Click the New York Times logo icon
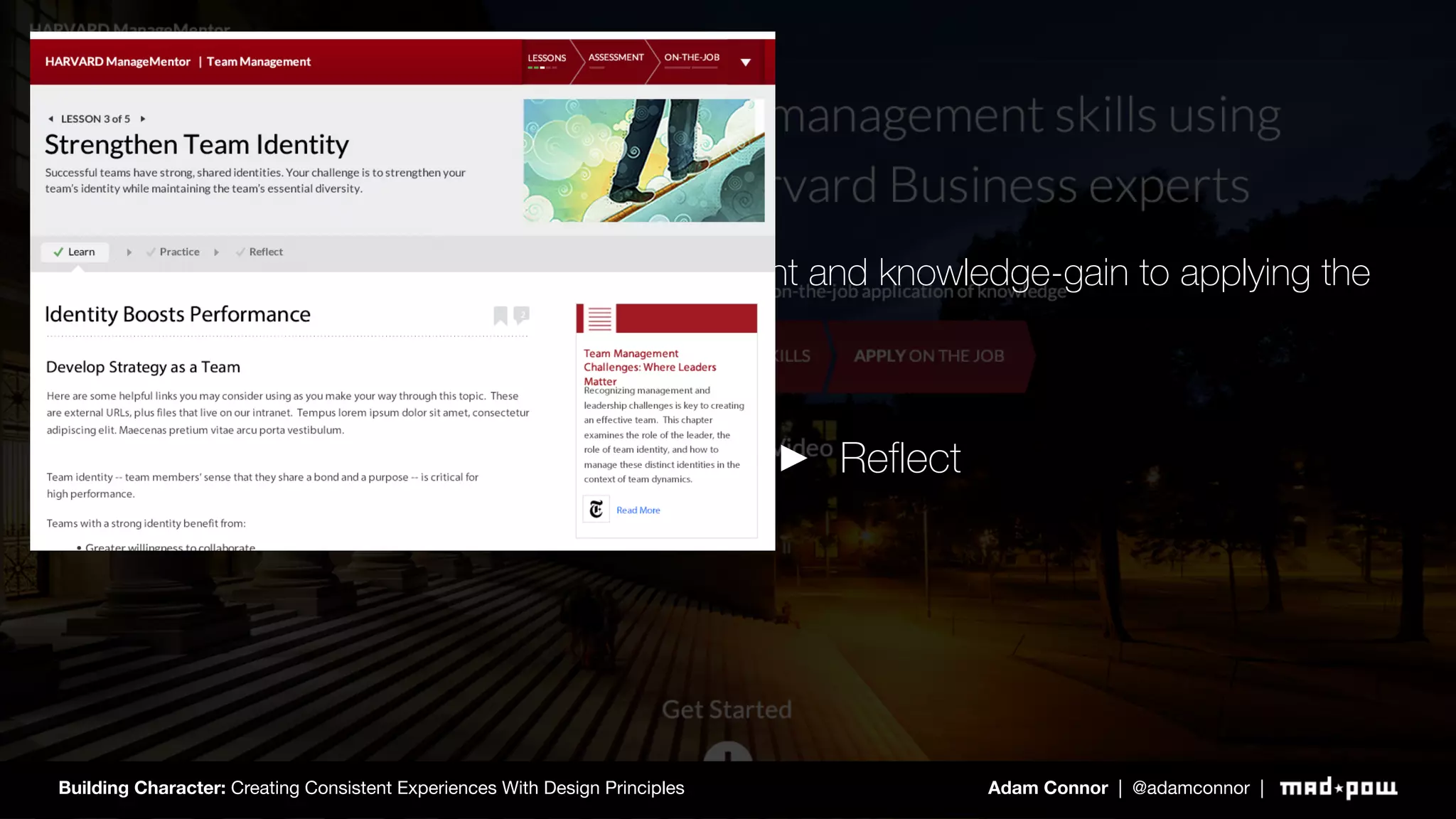1456x819 pixels. [x=596, y=509]
